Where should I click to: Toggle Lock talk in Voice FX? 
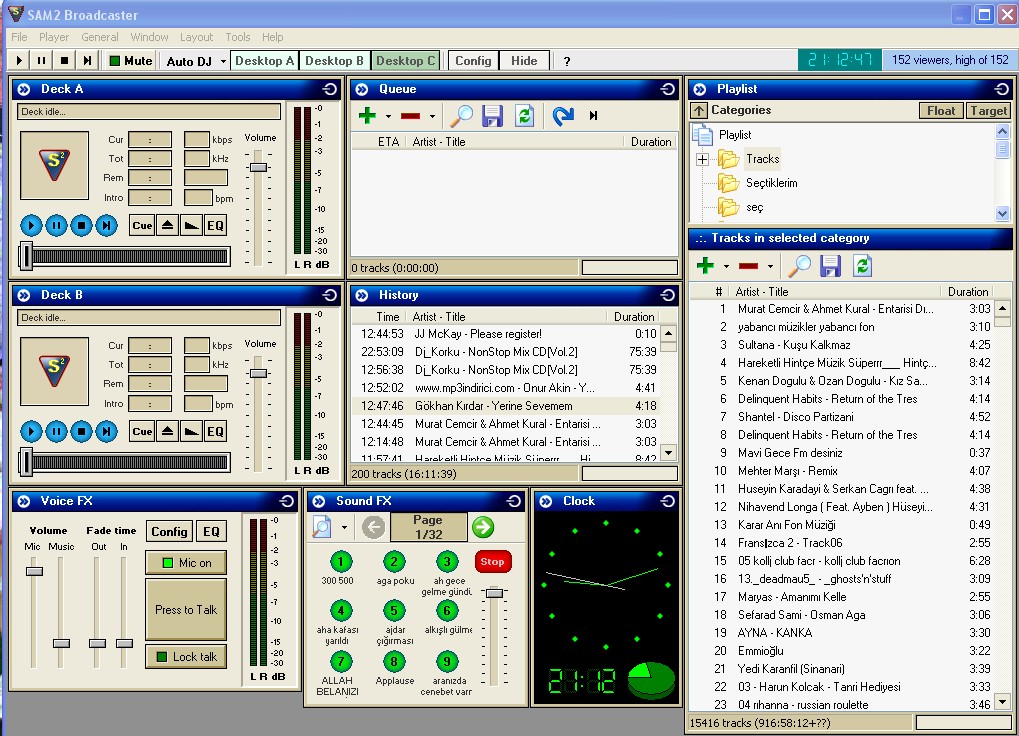tap(186, 657)
